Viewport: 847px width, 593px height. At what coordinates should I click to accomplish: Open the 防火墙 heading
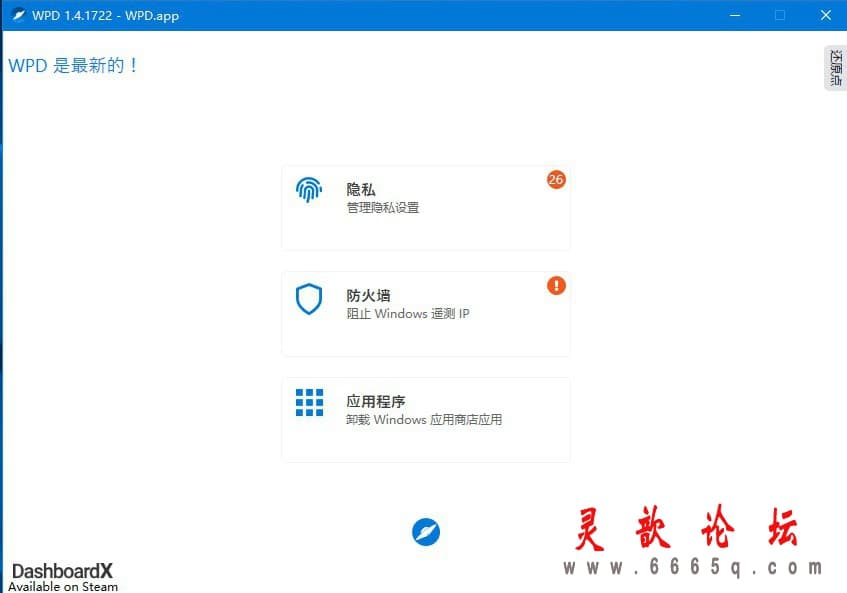click(x=368, y=295)
